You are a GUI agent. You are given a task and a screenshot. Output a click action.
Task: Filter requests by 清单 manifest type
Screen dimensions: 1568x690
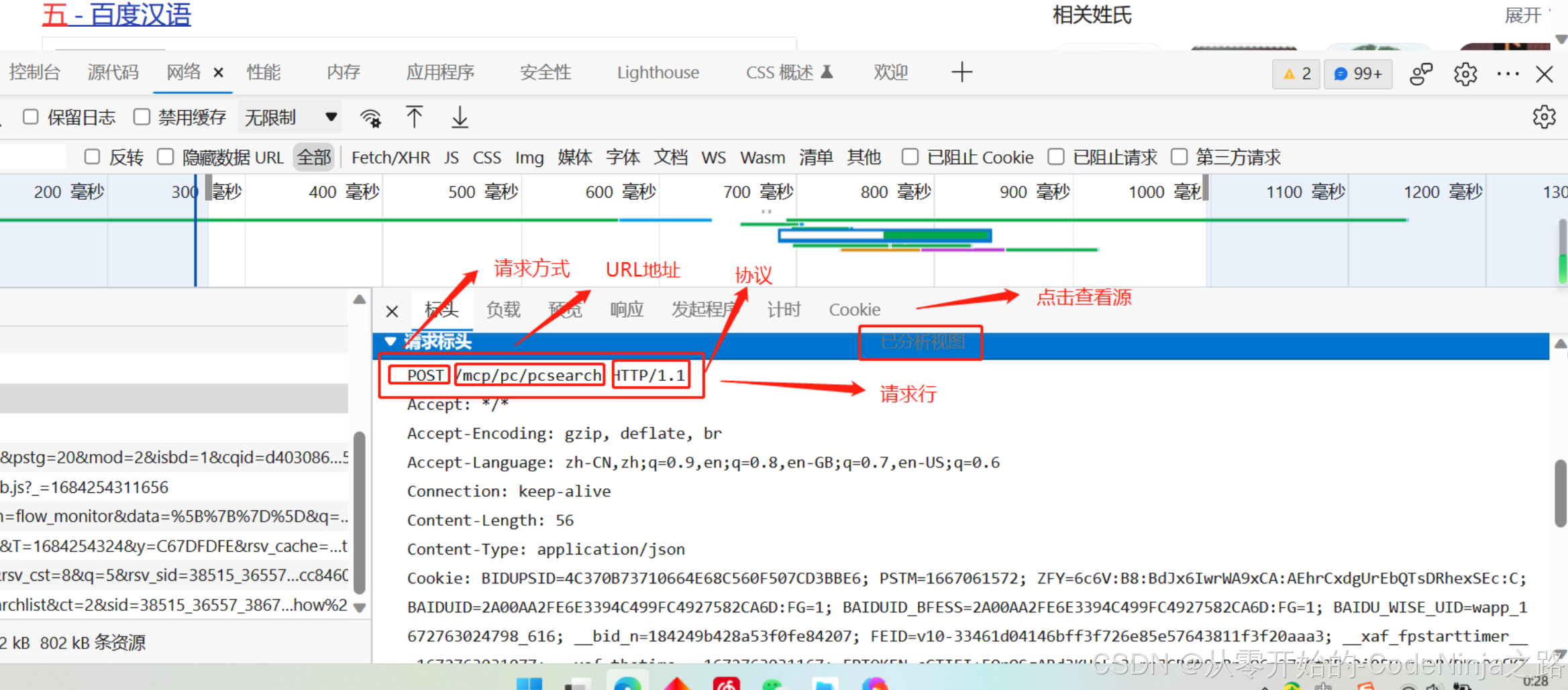pyautogui.click(x=816, y=158)
